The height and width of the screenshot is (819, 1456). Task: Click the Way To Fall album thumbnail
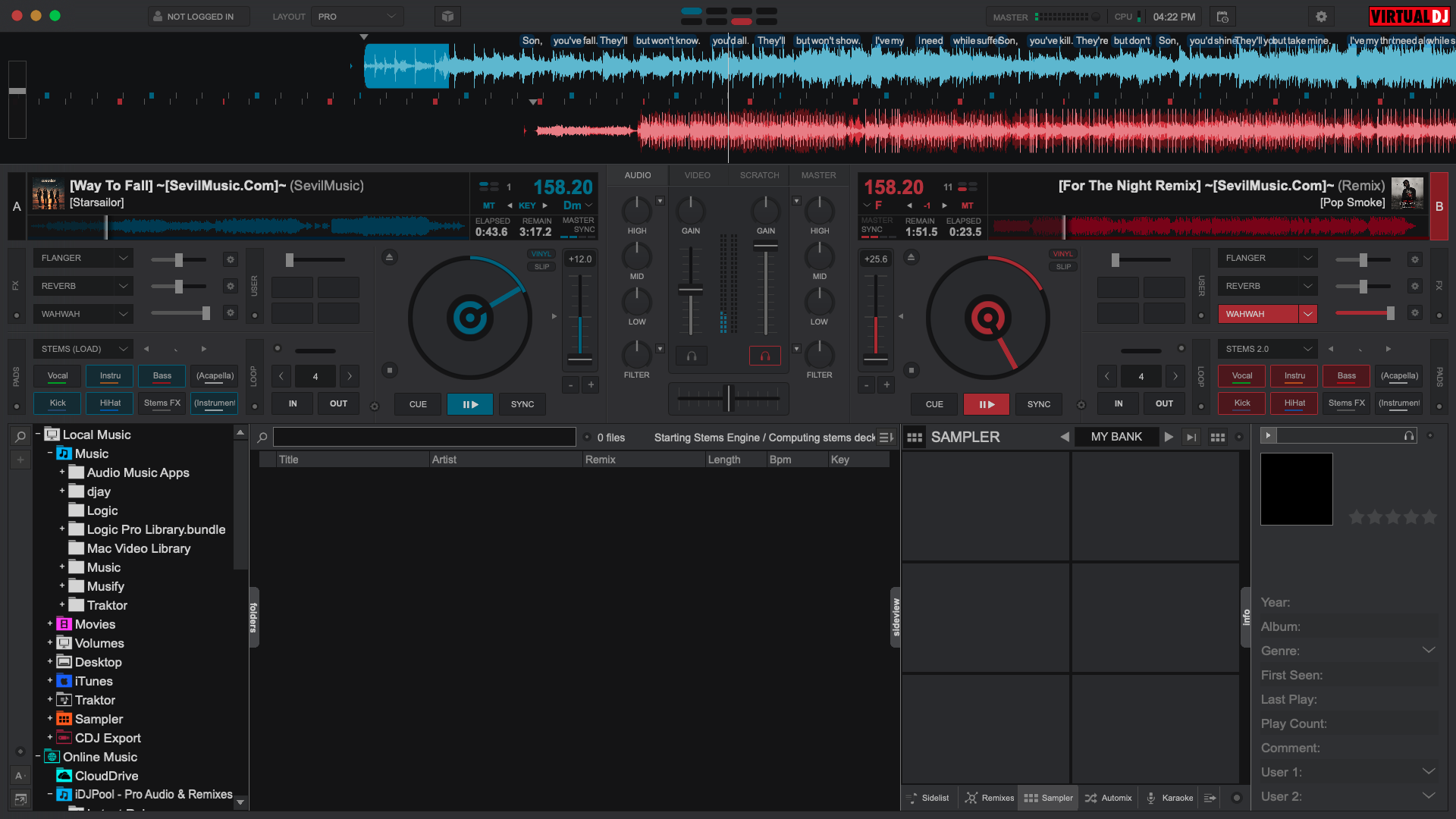49,194
